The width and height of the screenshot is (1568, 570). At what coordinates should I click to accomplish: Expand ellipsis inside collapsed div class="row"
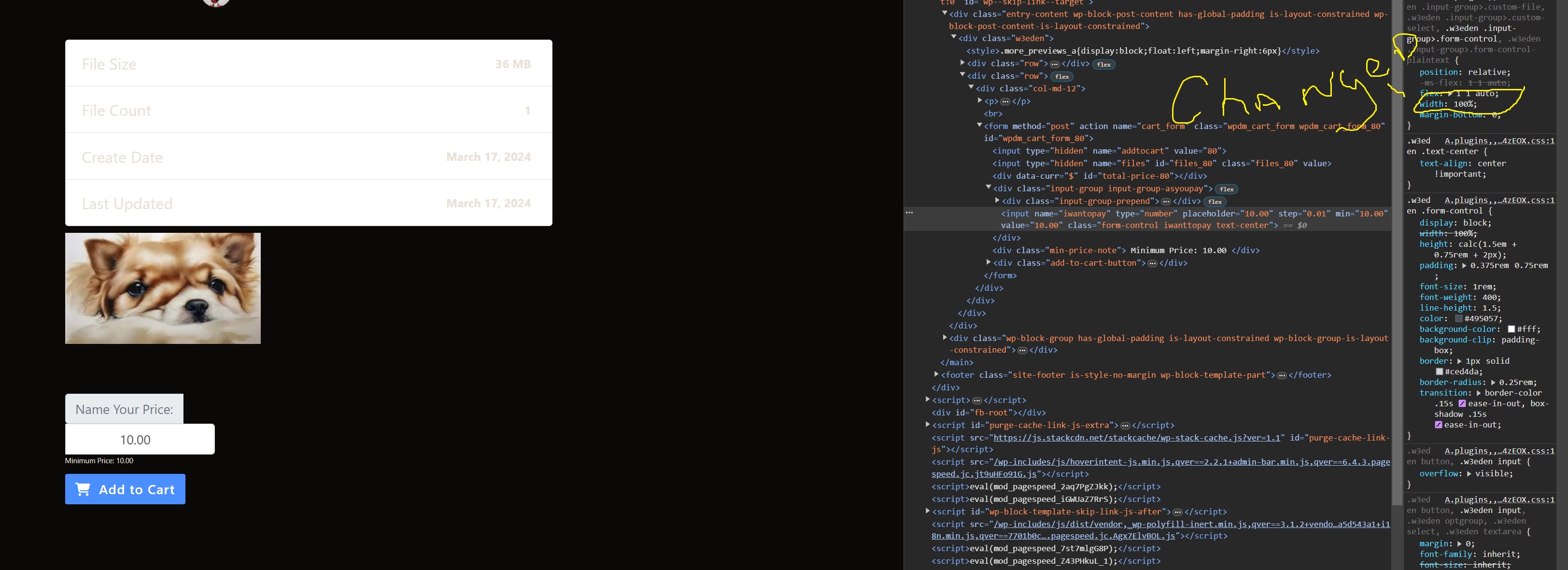coord(1054,64)
